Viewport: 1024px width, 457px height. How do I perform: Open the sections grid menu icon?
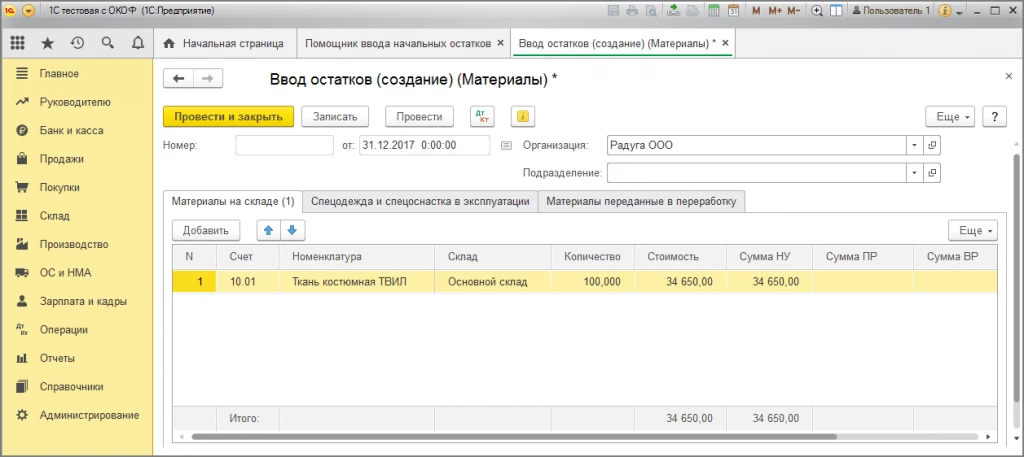coord(18,43)
